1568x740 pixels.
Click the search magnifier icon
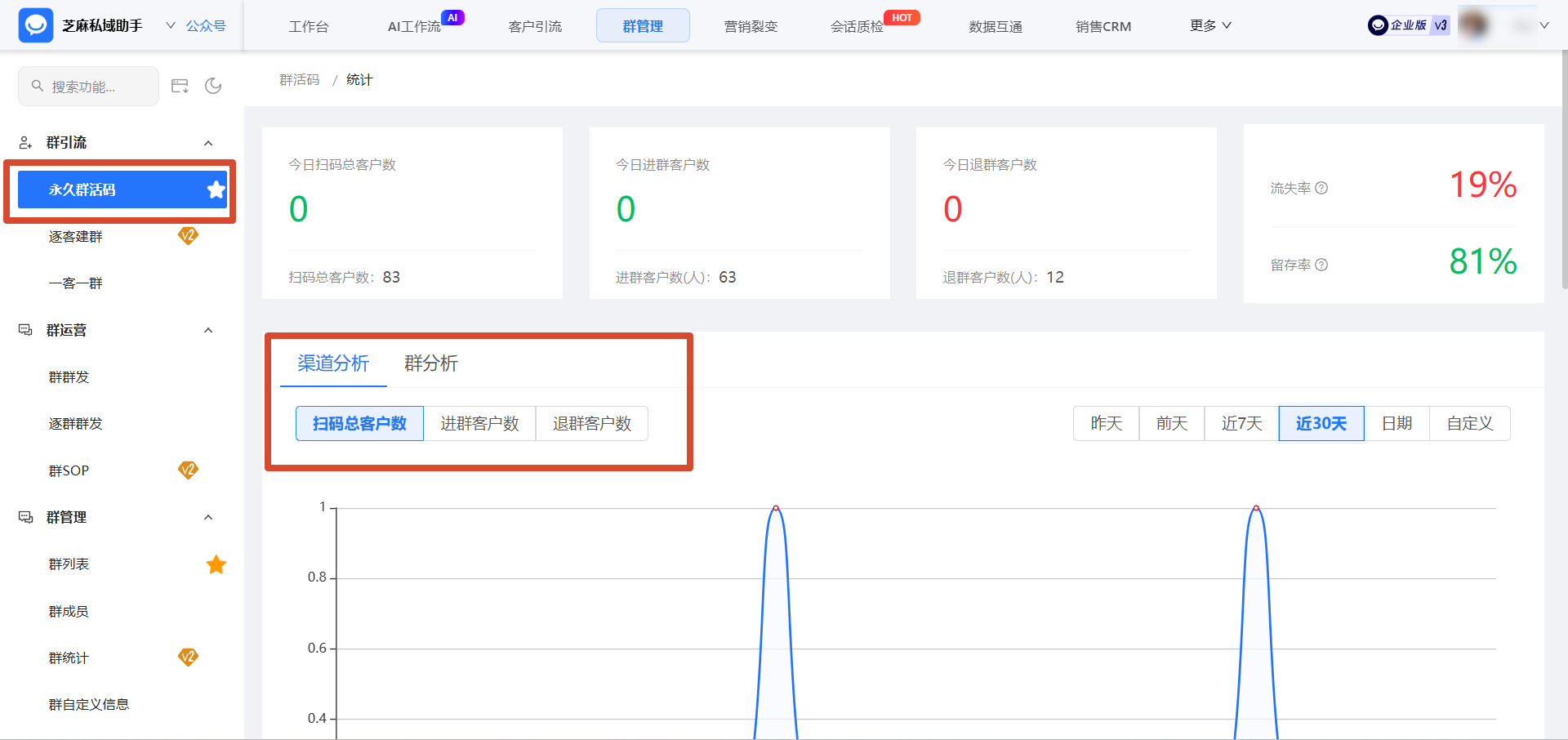(x=38, y=86)
